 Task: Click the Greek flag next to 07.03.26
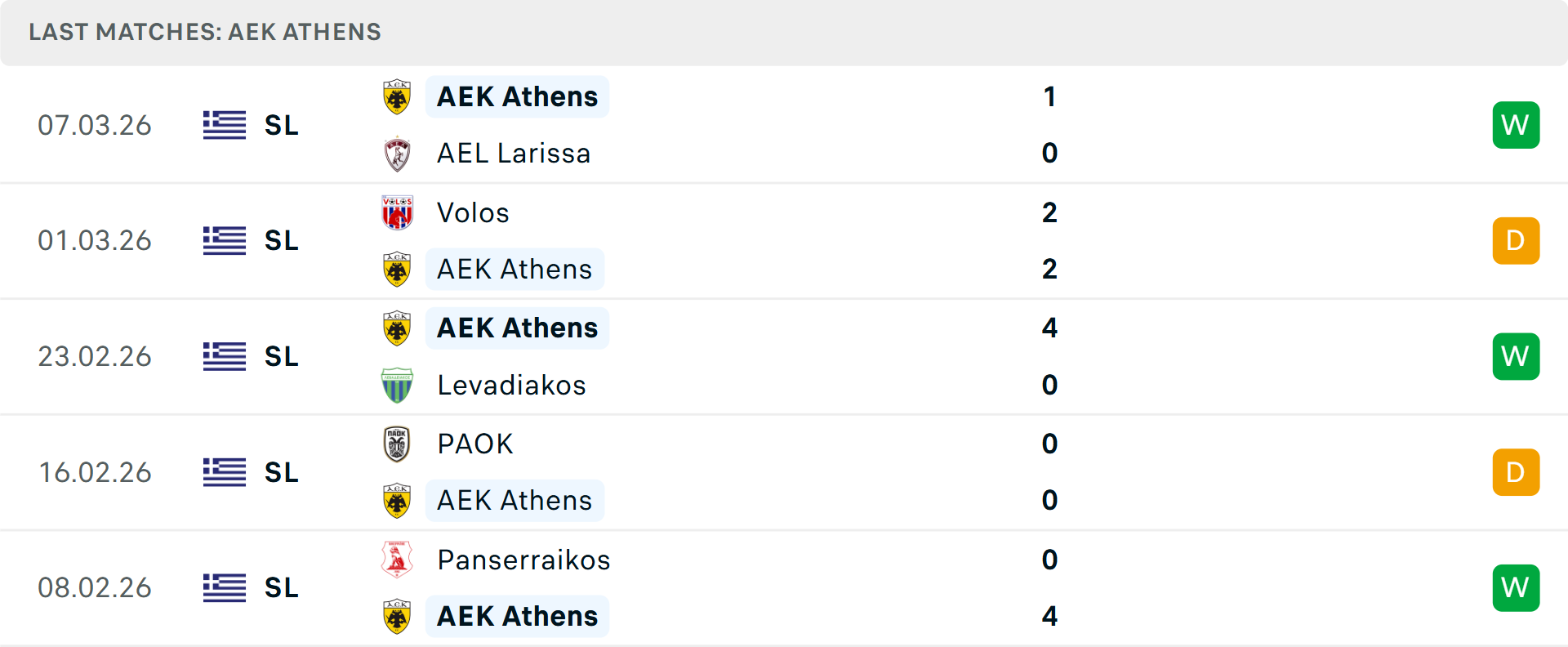[x=224, y=125]
